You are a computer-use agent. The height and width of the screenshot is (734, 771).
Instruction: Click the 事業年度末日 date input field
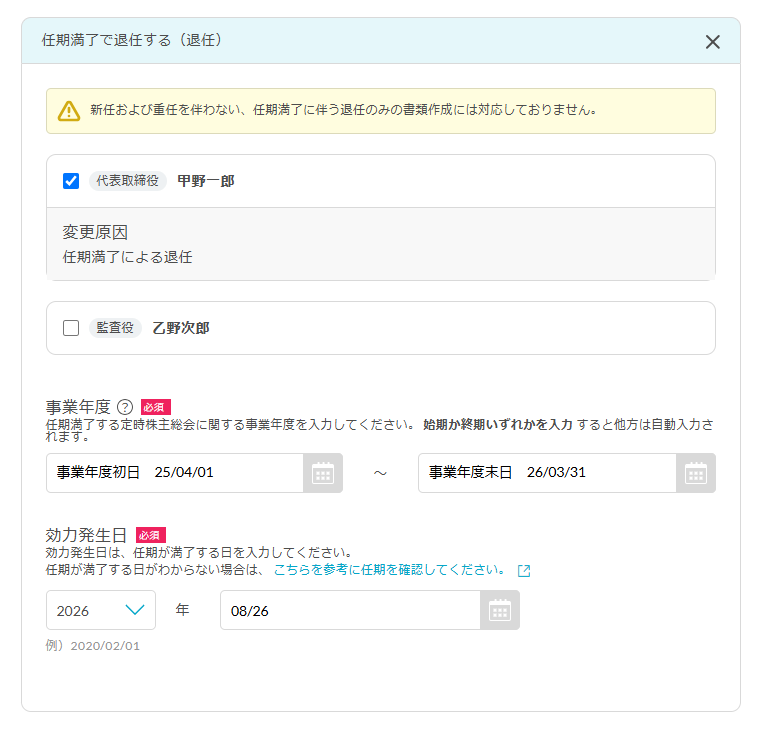[x=547, y=473]
